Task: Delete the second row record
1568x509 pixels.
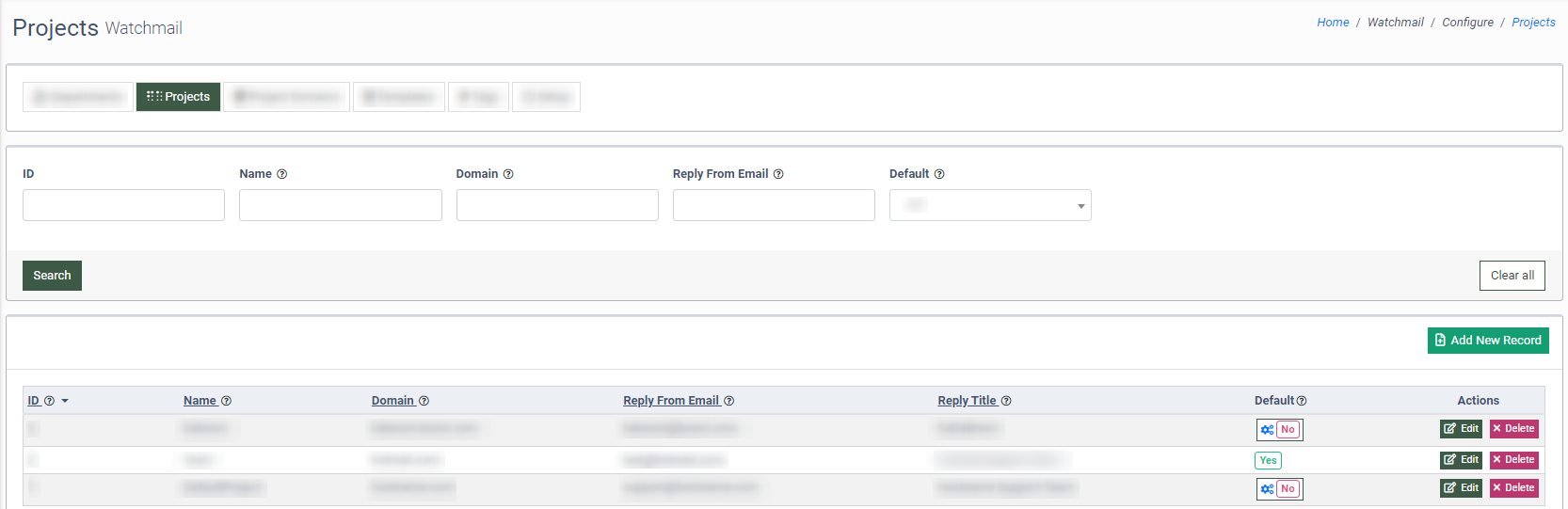Action: 1513,460
